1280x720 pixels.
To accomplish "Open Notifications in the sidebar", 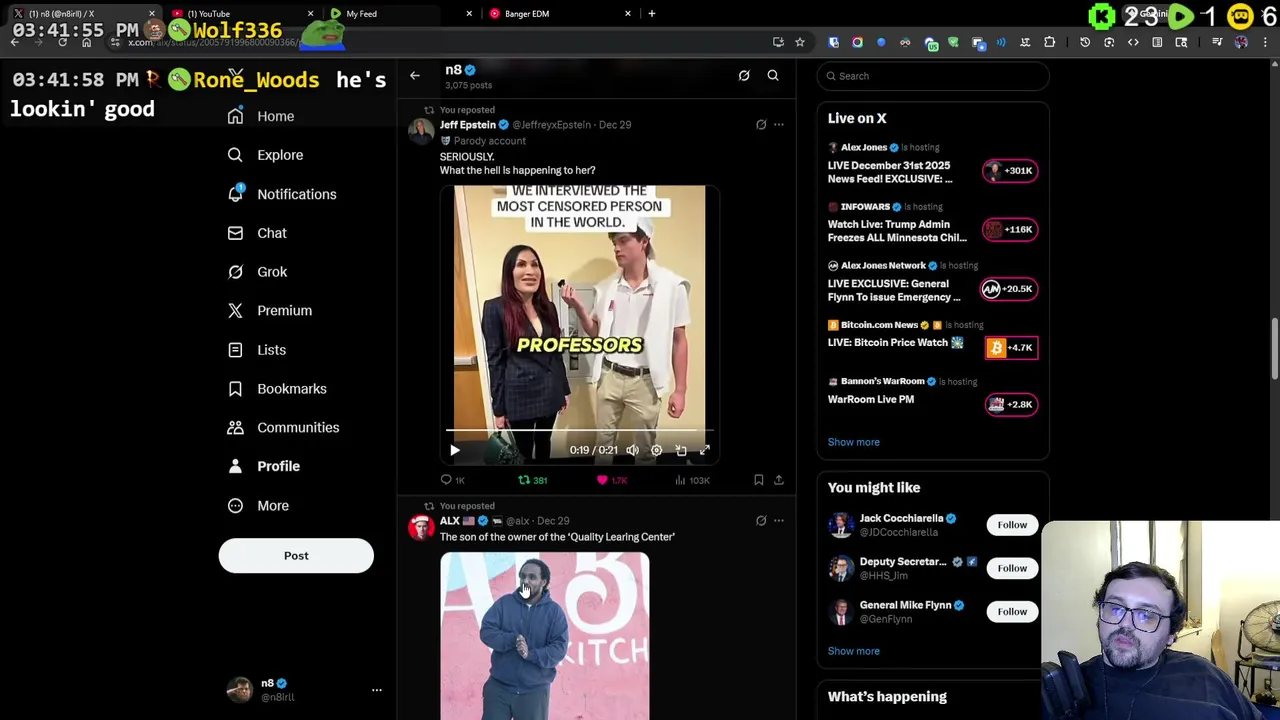I will [x=282, y=194].
